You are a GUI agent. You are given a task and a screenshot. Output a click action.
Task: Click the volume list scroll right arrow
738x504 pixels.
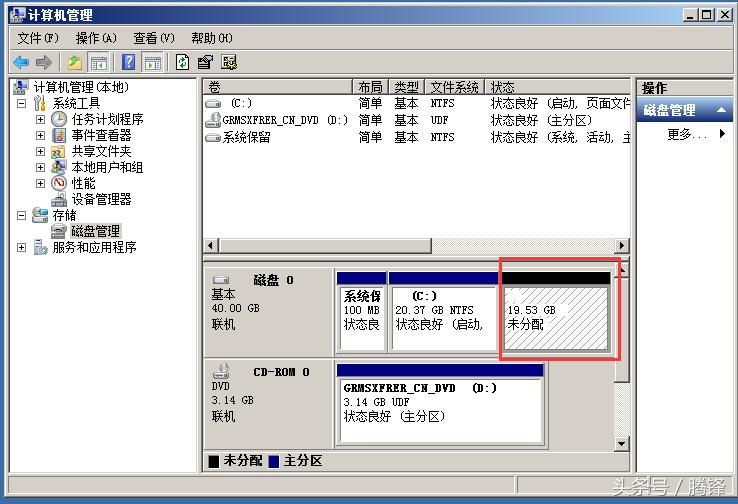pos(622,246)
